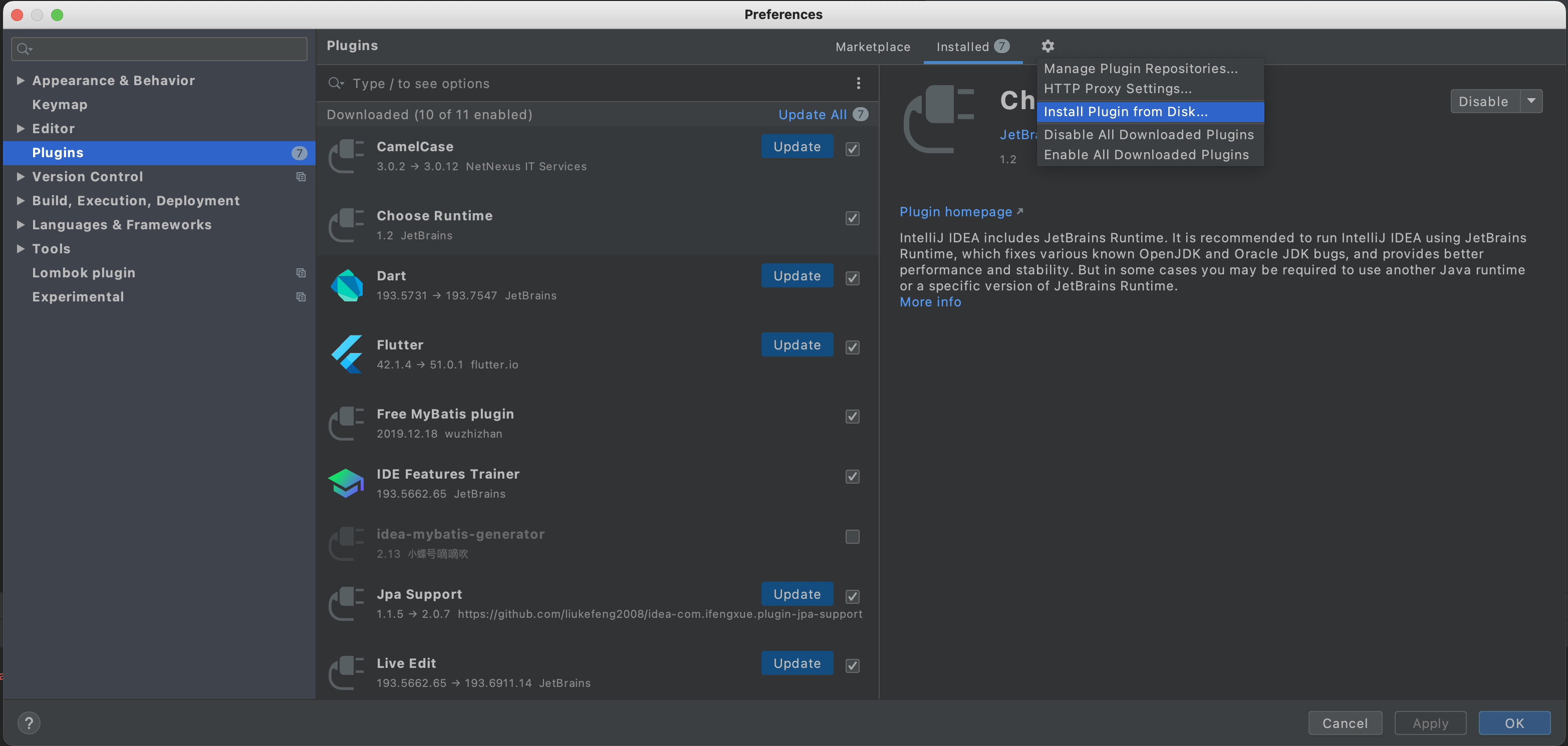Click the More info link

pos(930,302)
